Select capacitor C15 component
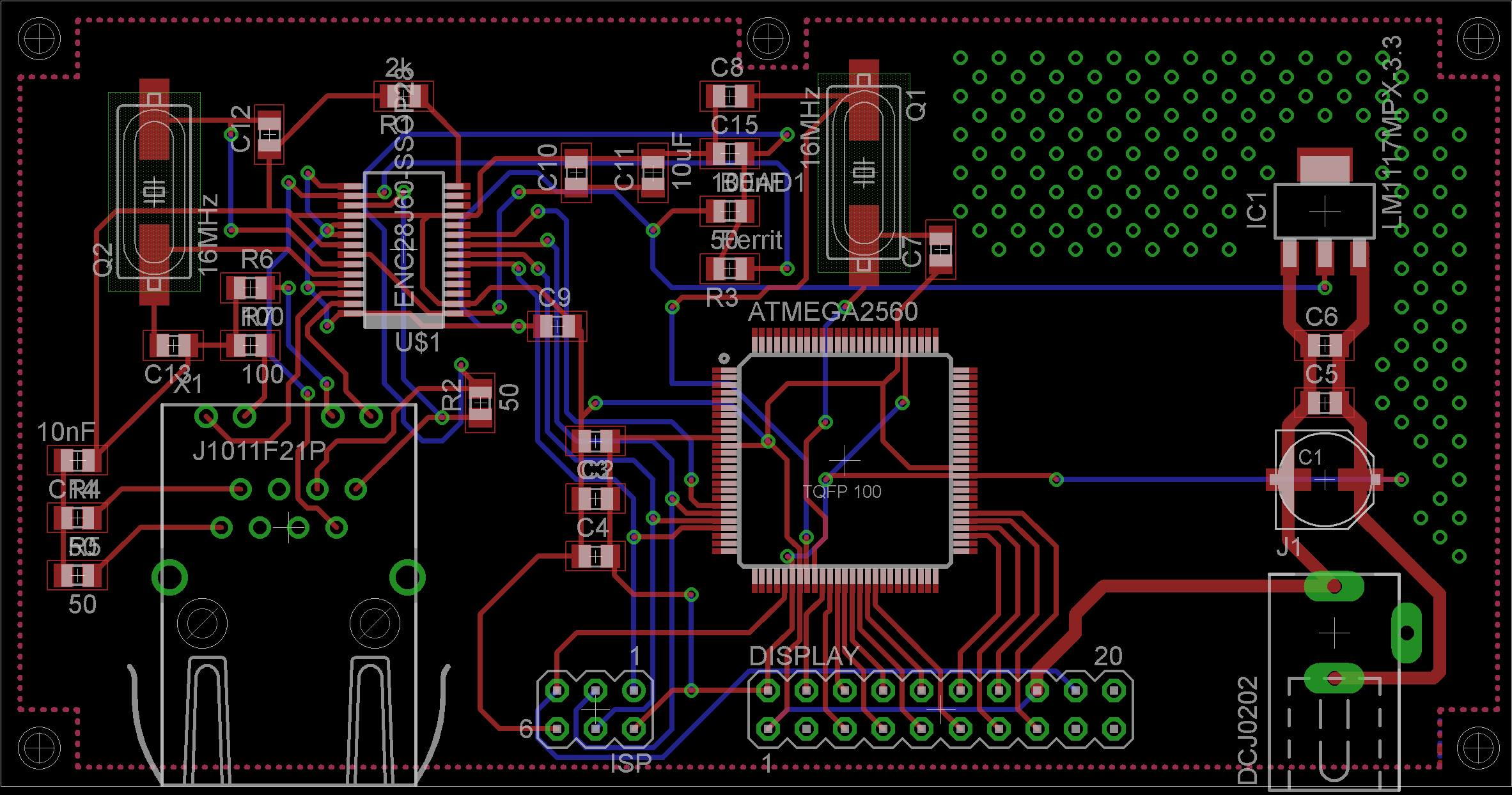Screen dimensions: 1512x795 tap(729, 153)
